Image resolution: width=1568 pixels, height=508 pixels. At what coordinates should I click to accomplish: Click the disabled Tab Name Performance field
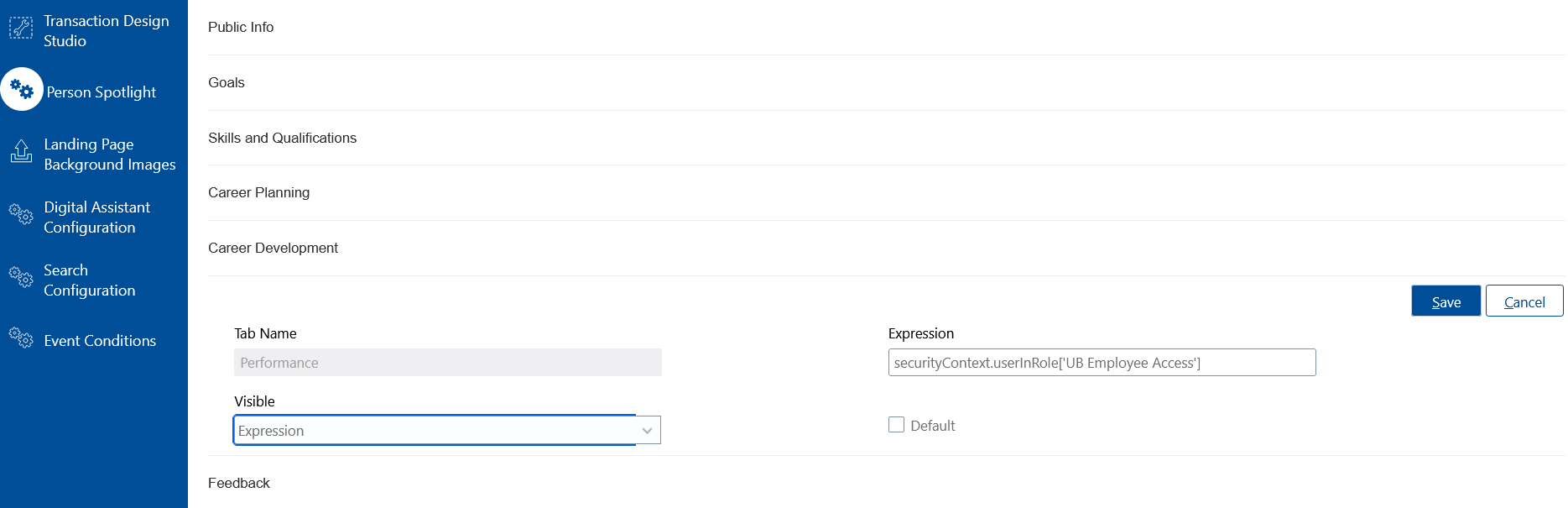click(448, 363)
